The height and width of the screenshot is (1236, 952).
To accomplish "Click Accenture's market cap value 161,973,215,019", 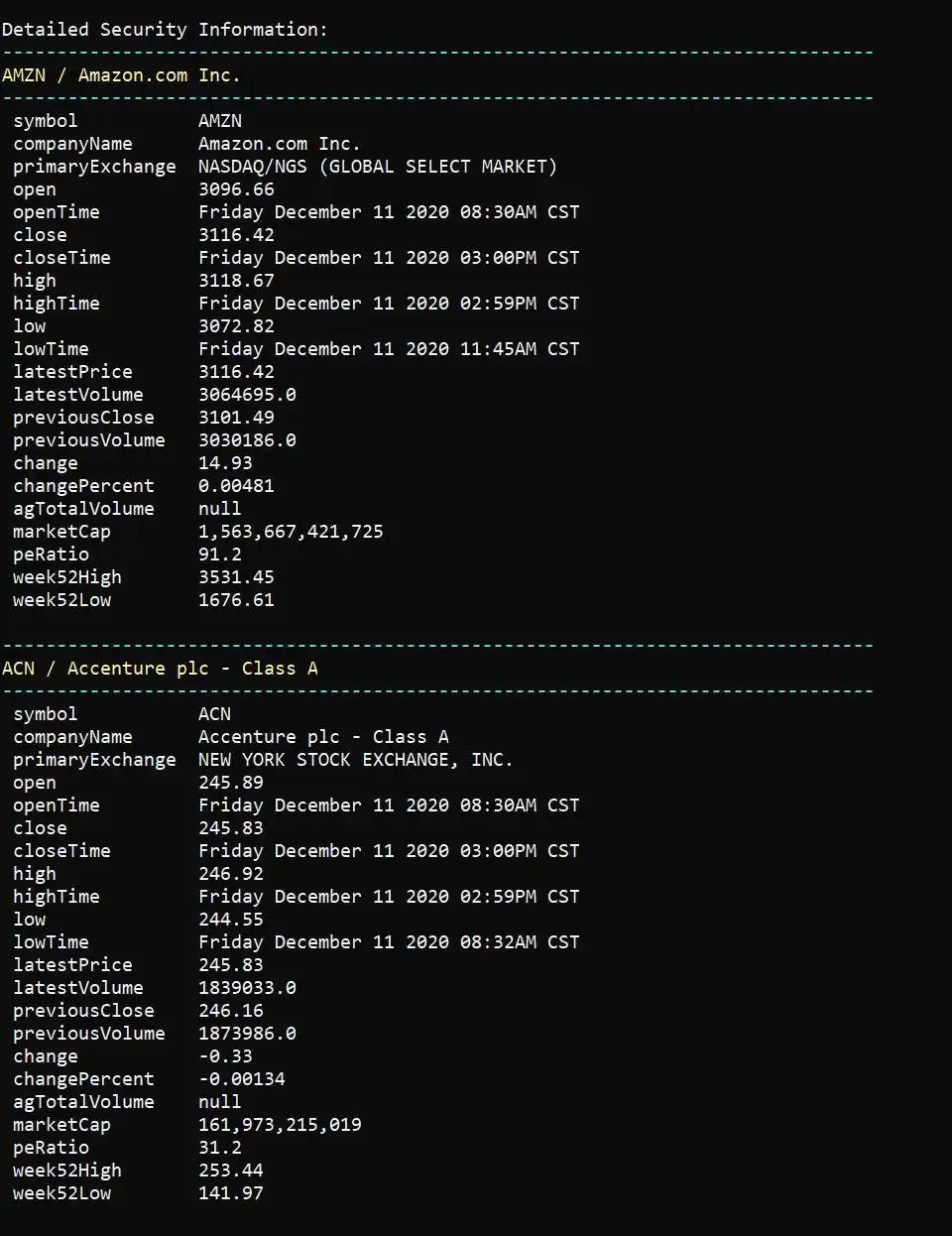I will coord(280,1125).
